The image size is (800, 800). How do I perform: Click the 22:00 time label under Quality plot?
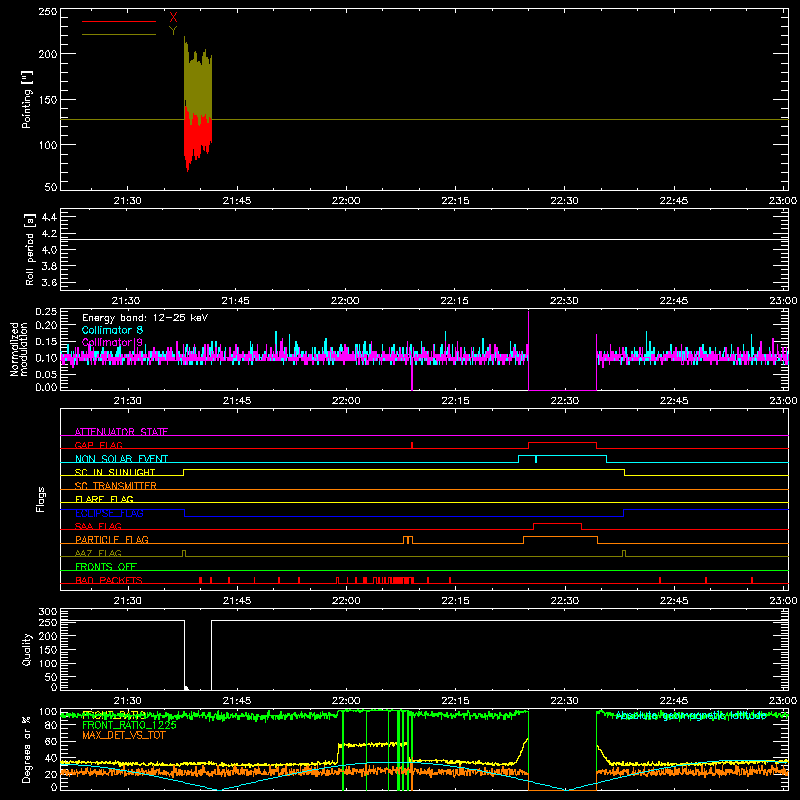click(346, 701)
